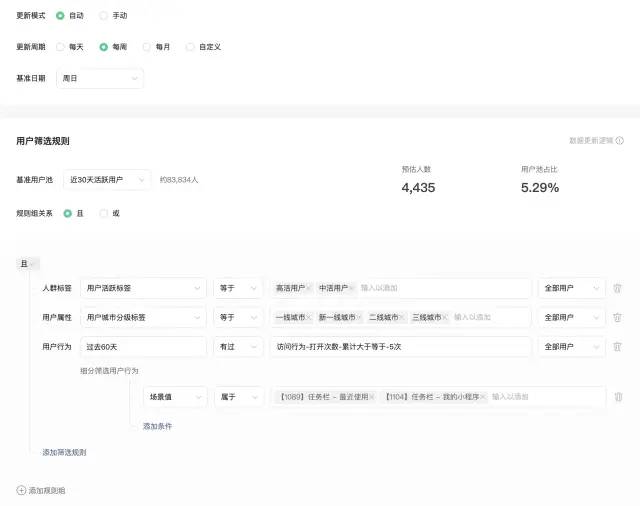This screenshot has width=640, height=506.
Task: Remove the 三线城市 tag
Action: coord(444,317)
